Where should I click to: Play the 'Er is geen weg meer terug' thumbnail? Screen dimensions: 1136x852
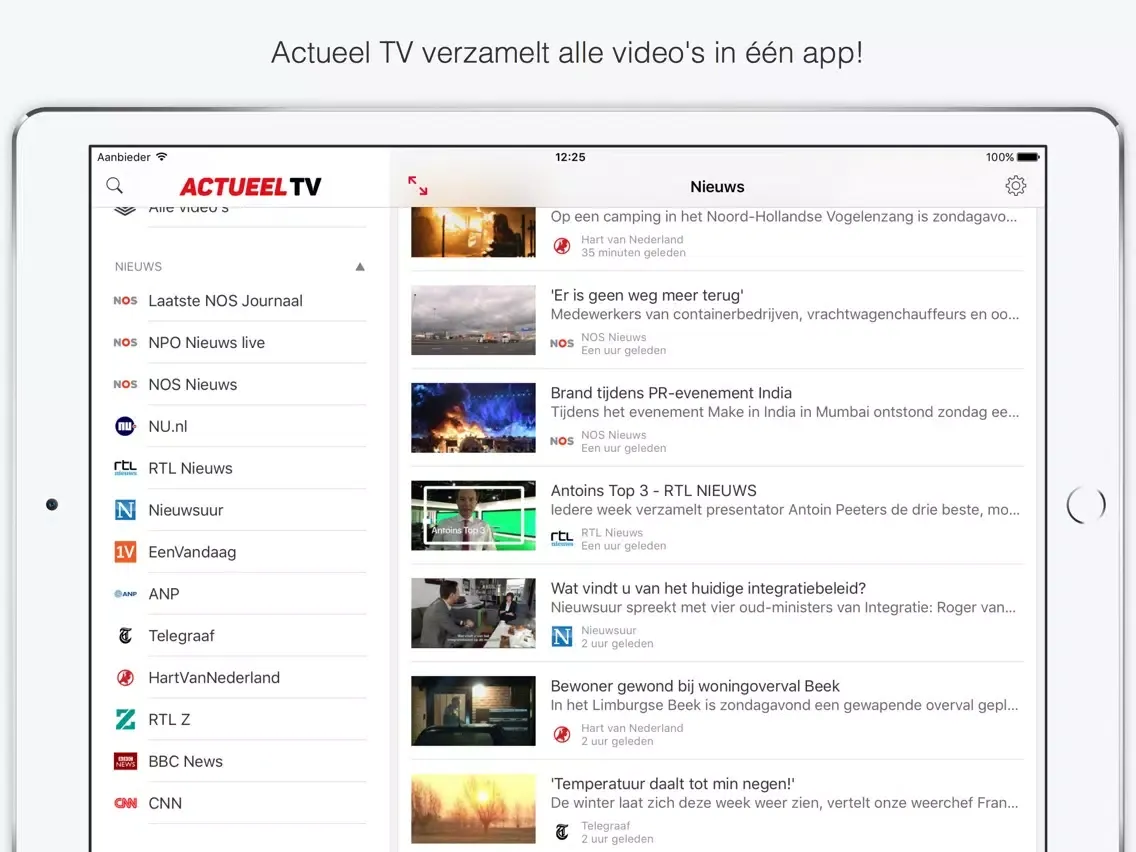pos(473,320)
